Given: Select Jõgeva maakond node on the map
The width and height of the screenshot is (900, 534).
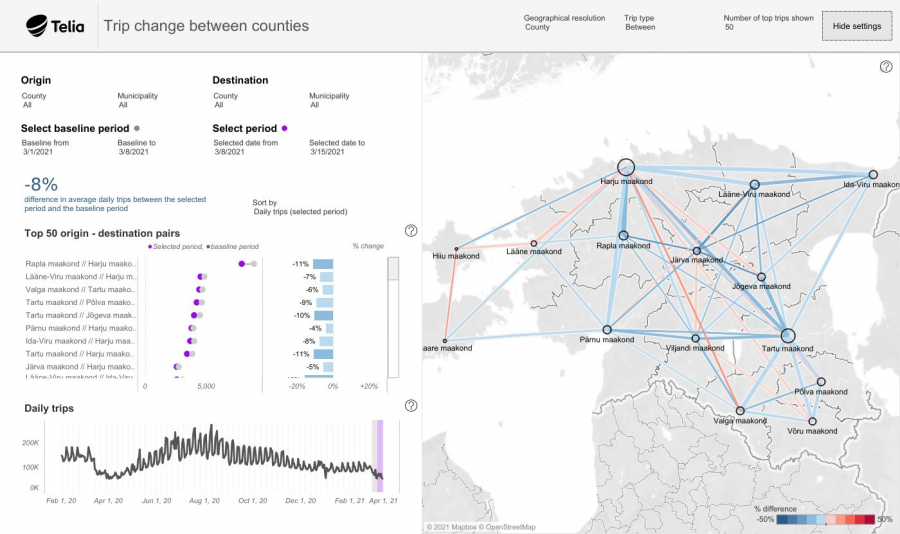Looking at the screenshot, I should [x=761, y=277].
